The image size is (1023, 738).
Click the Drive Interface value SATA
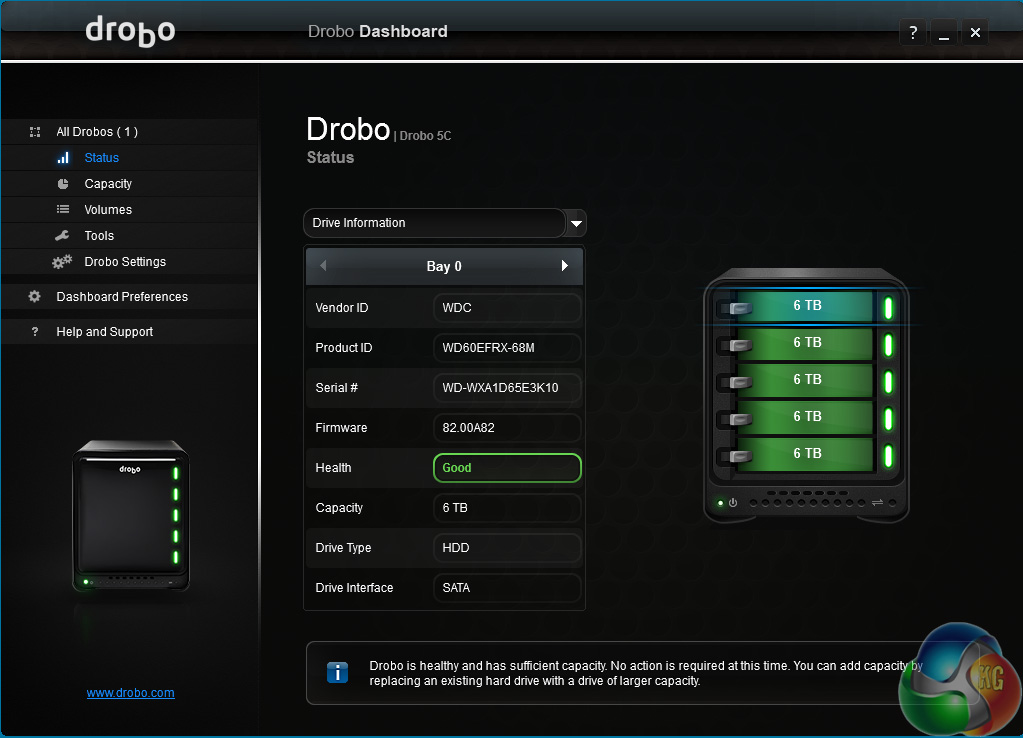tap(507, 588)
